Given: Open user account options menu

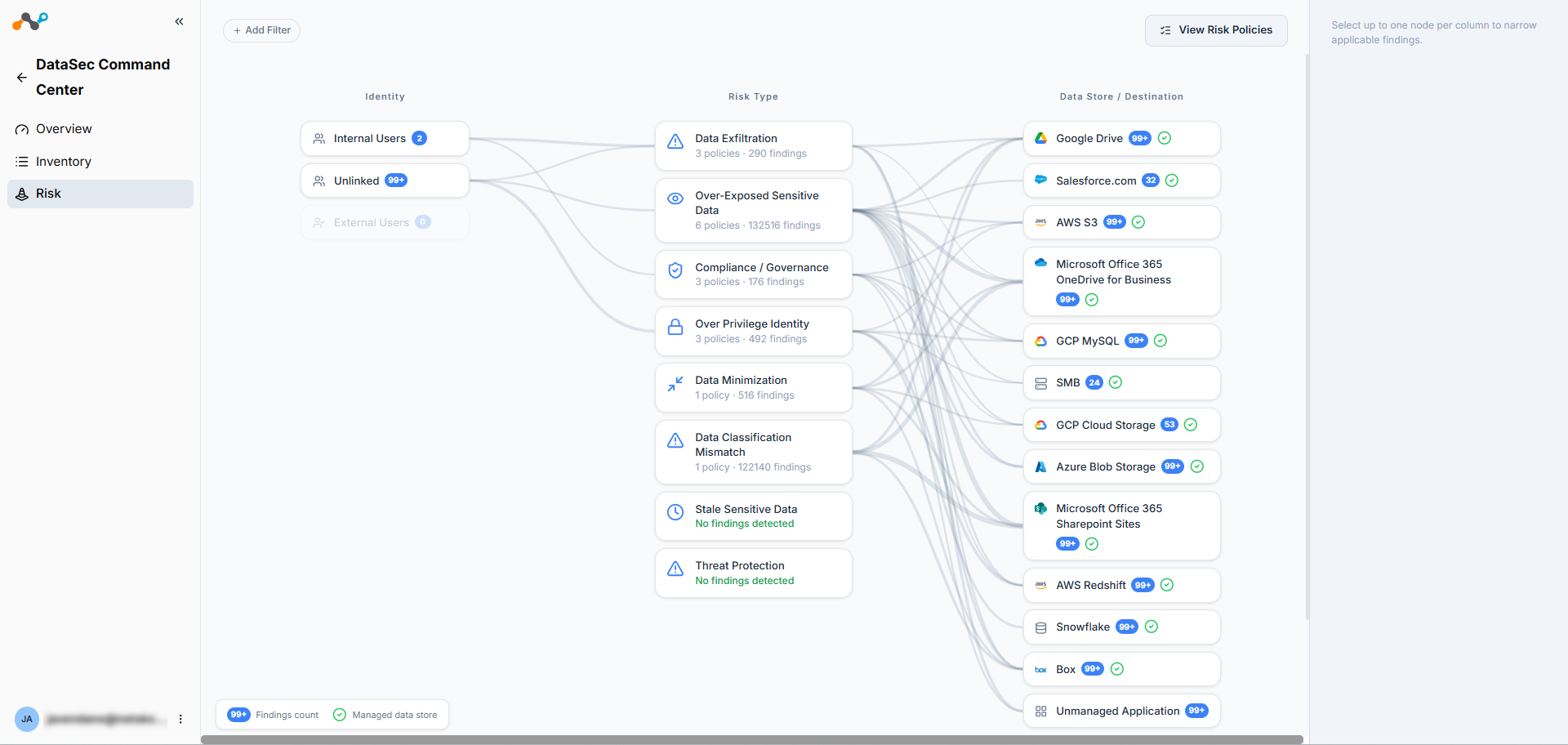Looking at the screenshot, I should coord(180,720).
